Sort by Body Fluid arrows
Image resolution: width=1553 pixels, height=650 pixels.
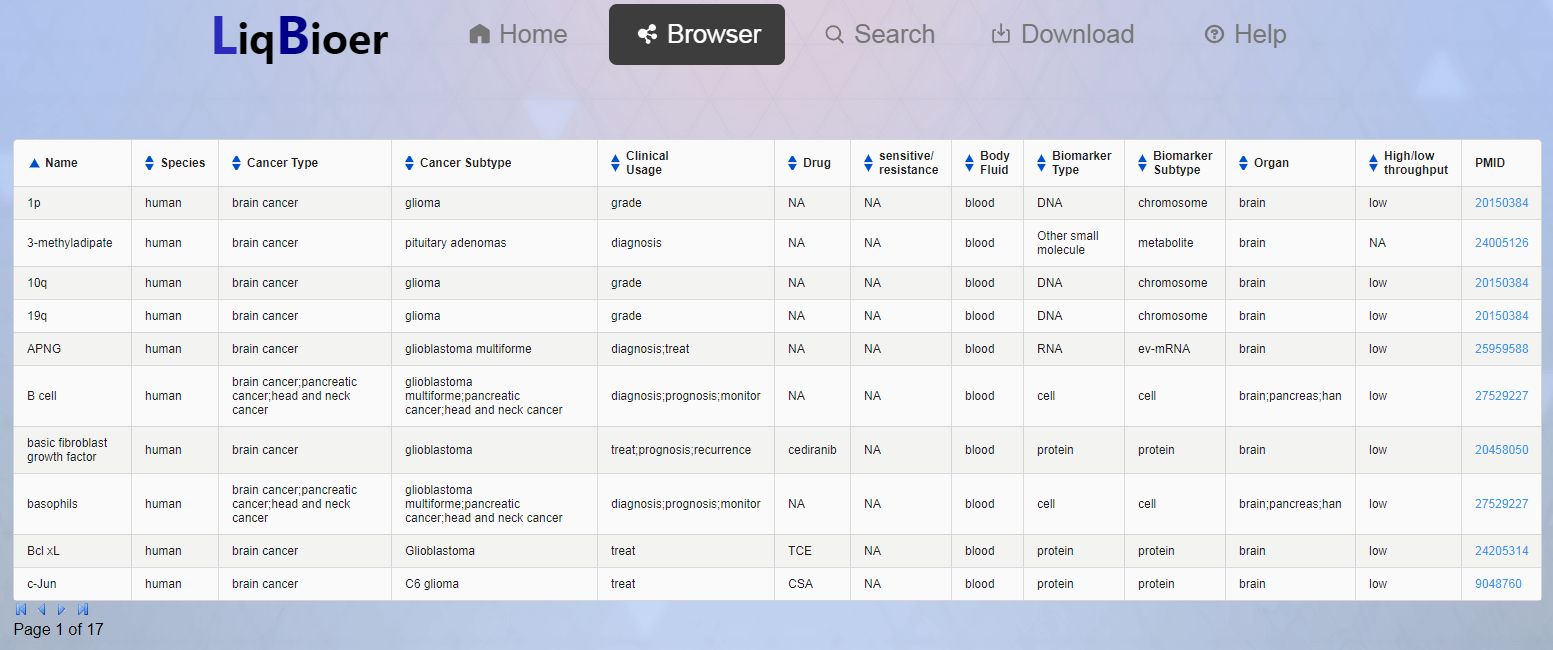970,163
